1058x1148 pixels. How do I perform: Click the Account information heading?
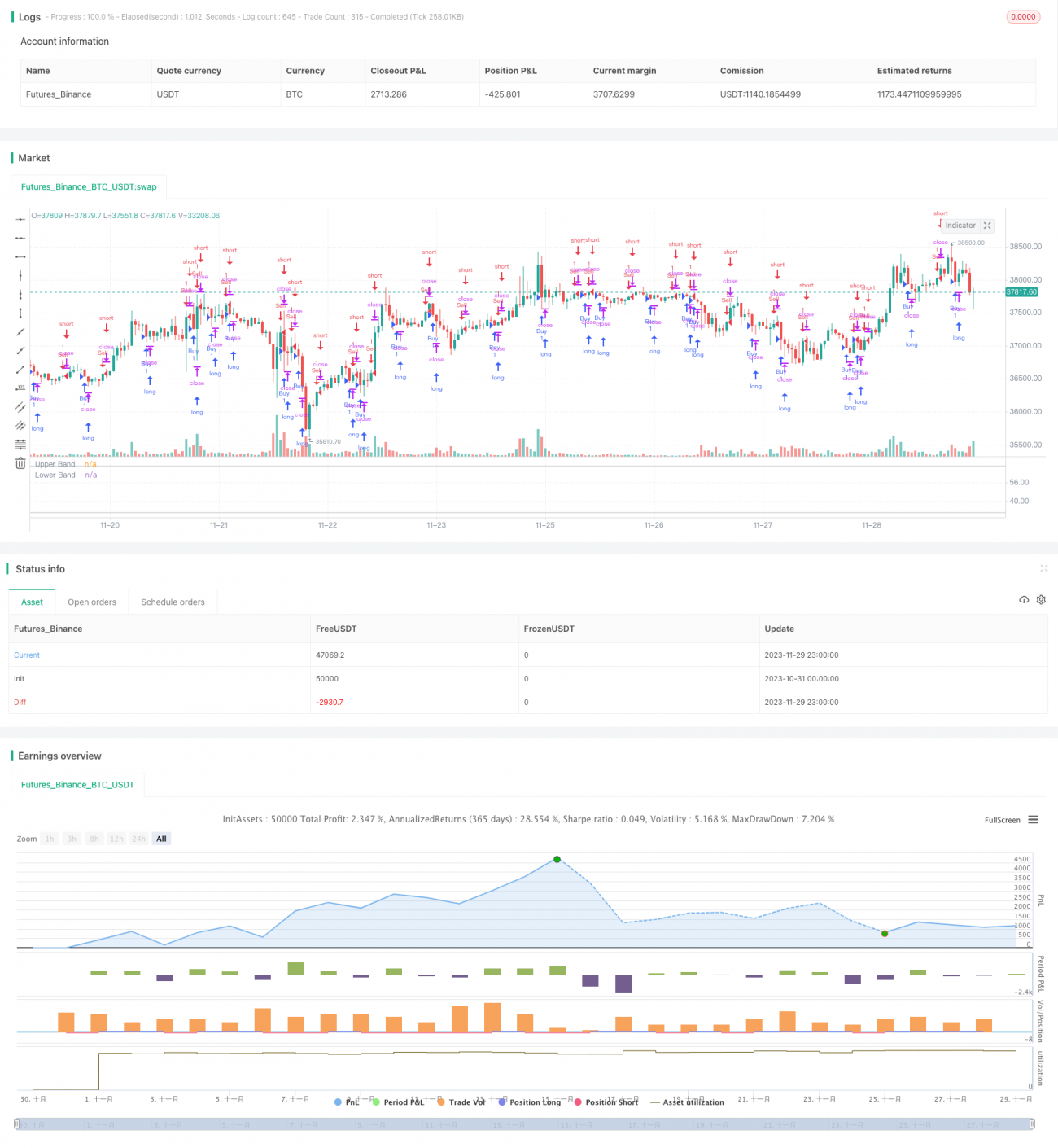(65, 42)
